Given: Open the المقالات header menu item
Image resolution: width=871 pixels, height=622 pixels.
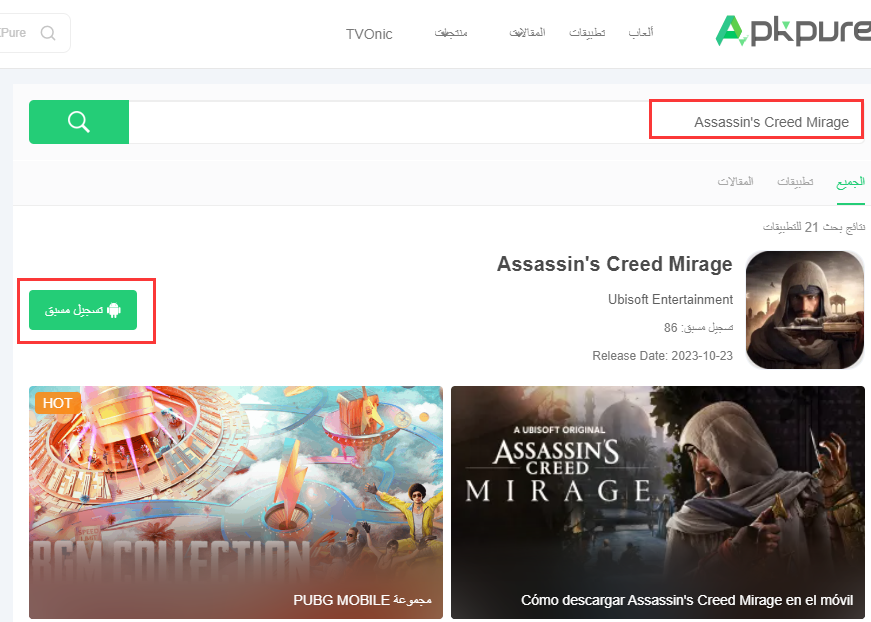Looking at the screenshot, I should pos(527,33).
